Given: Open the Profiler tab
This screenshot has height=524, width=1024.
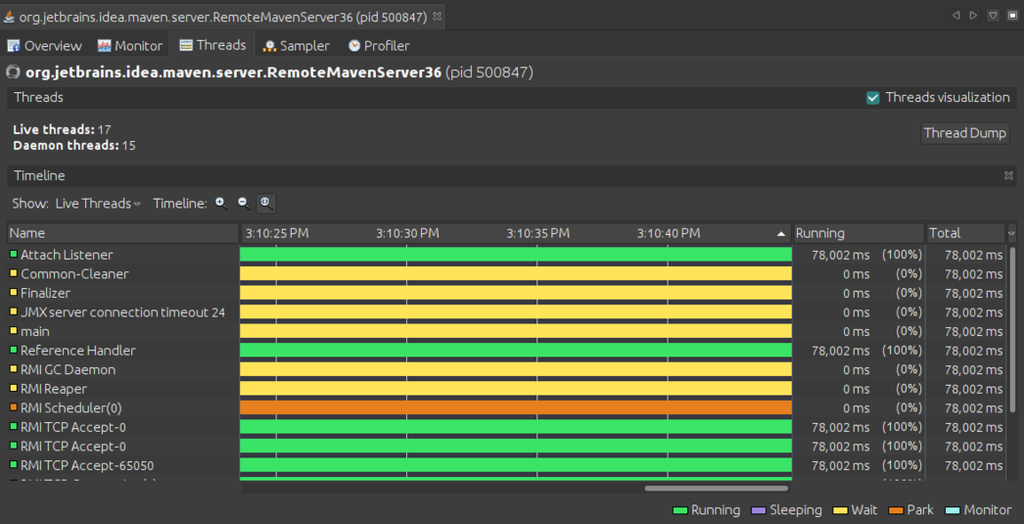Looking at the screenshot, I should (x=378, y=46).
